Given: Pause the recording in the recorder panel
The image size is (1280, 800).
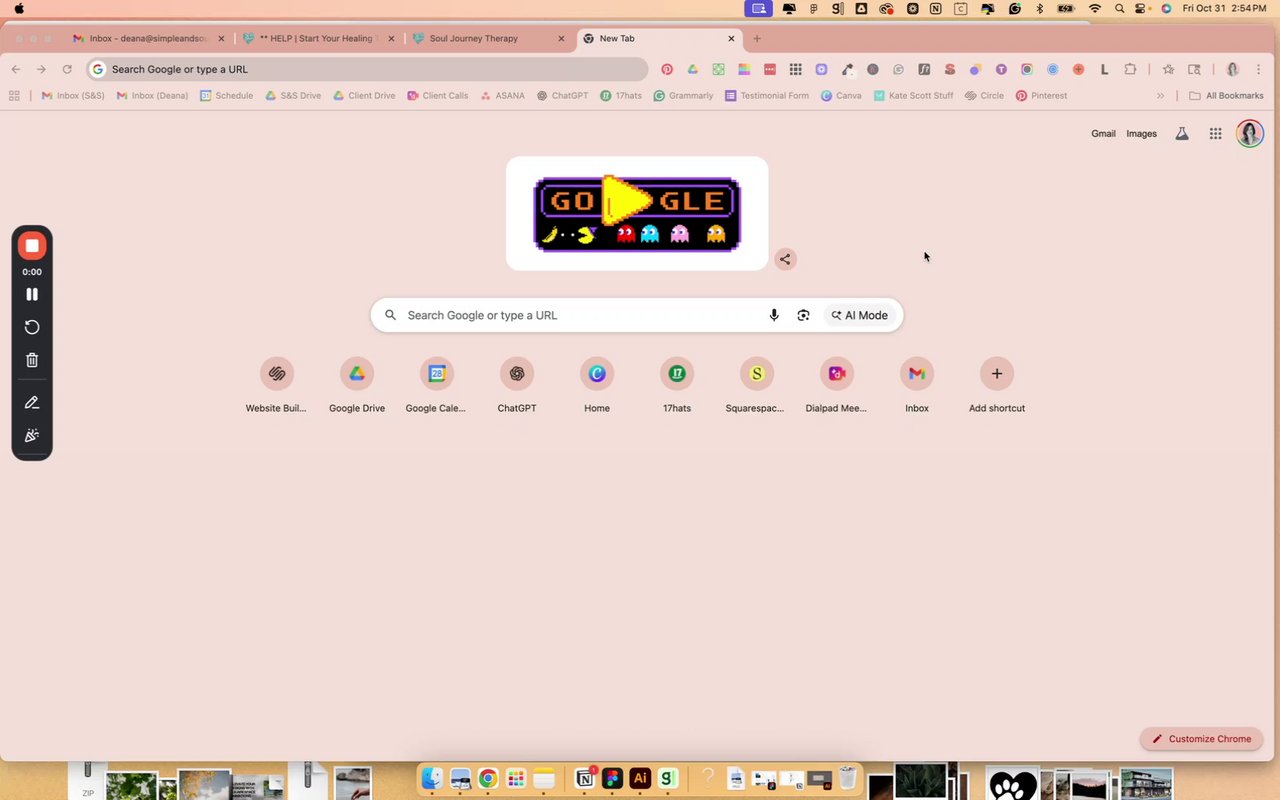Looking at the screenshot, I should (32, 294).
